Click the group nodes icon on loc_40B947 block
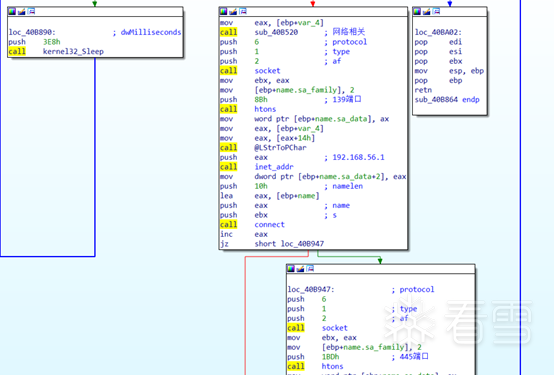Image resolution: width=554 pixels, height=375 pixels. point(310,269)
